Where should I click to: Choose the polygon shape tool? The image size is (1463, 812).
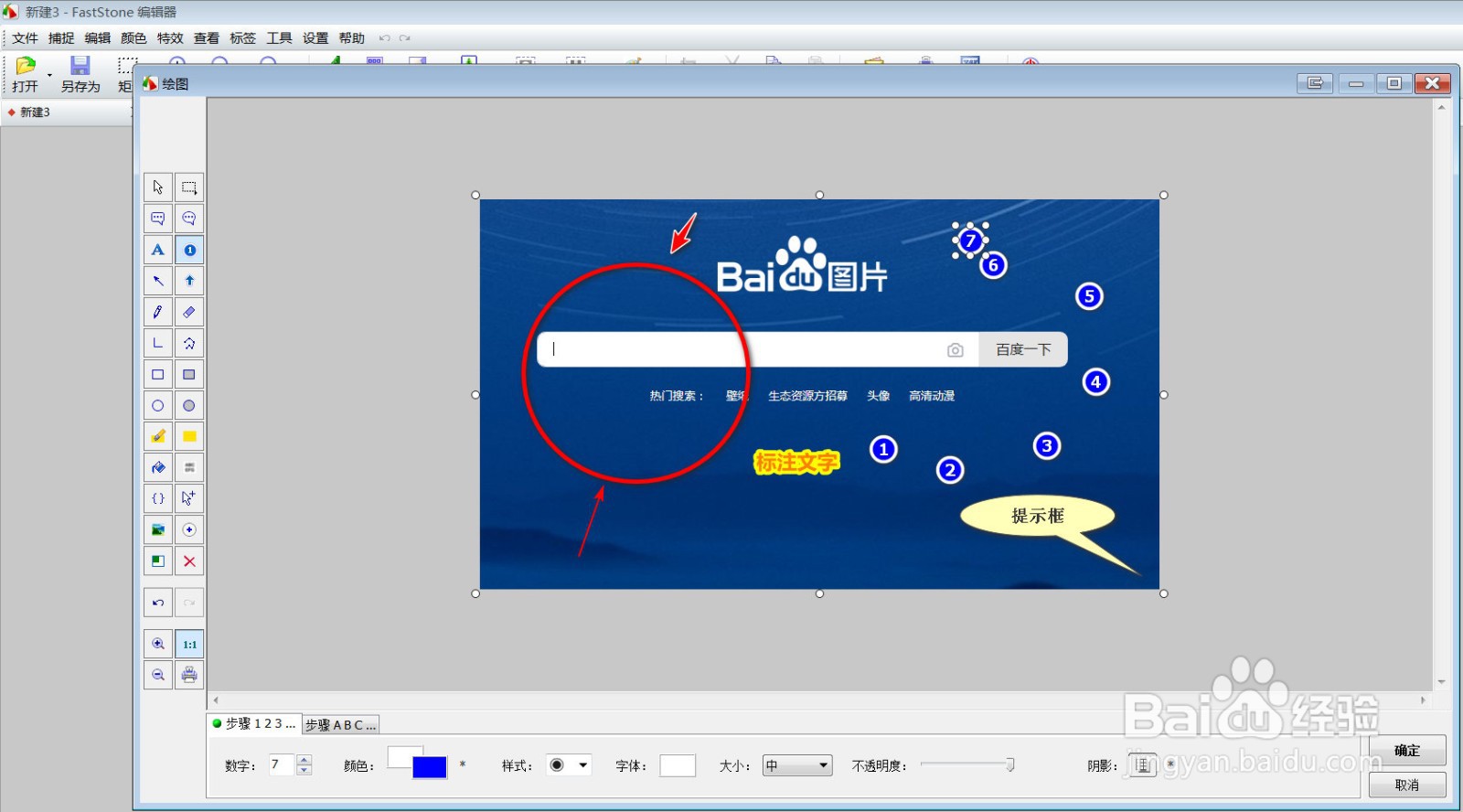(x=189, y=343)
